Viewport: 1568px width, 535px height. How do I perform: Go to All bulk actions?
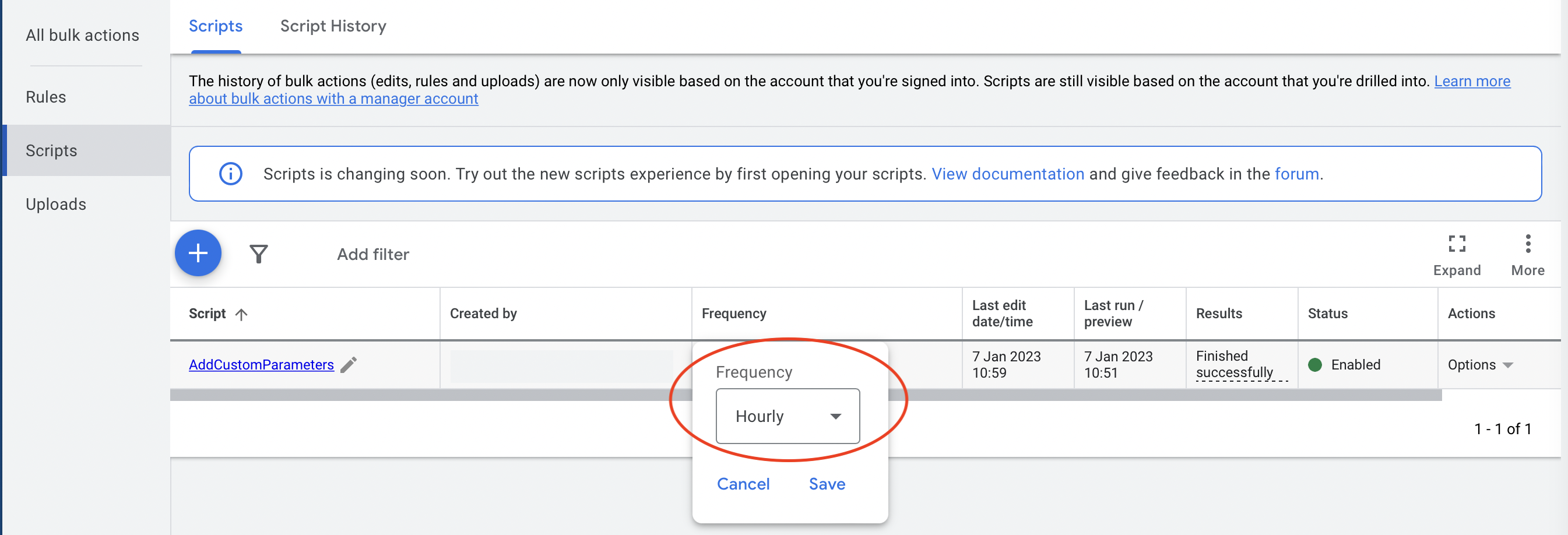pyautogui.click(x=82, y=36)
